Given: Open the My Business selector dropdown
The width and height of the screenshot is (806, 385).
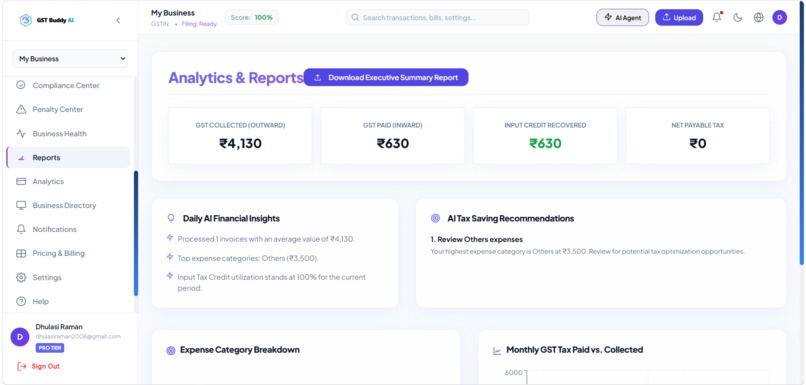Looking at the screenshot, I should 70,59.
